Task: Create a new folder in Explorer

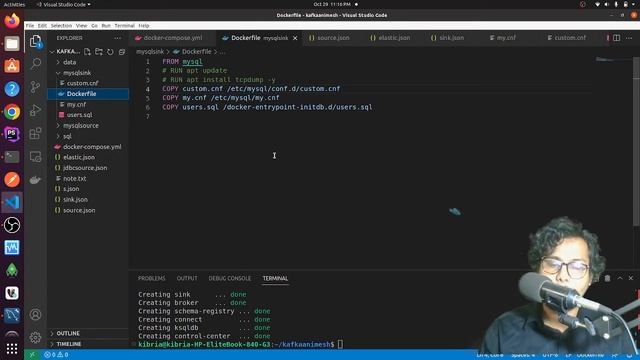Action: tap(99, 51)
